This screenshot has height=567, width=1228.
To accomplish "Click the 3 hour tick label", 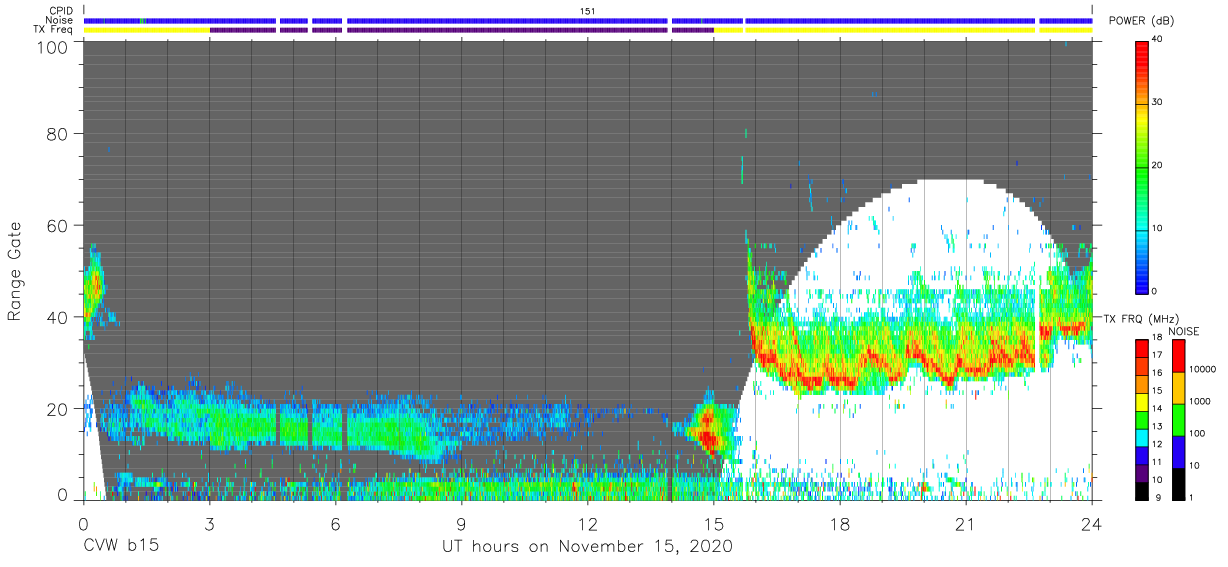I will [209, 524].
